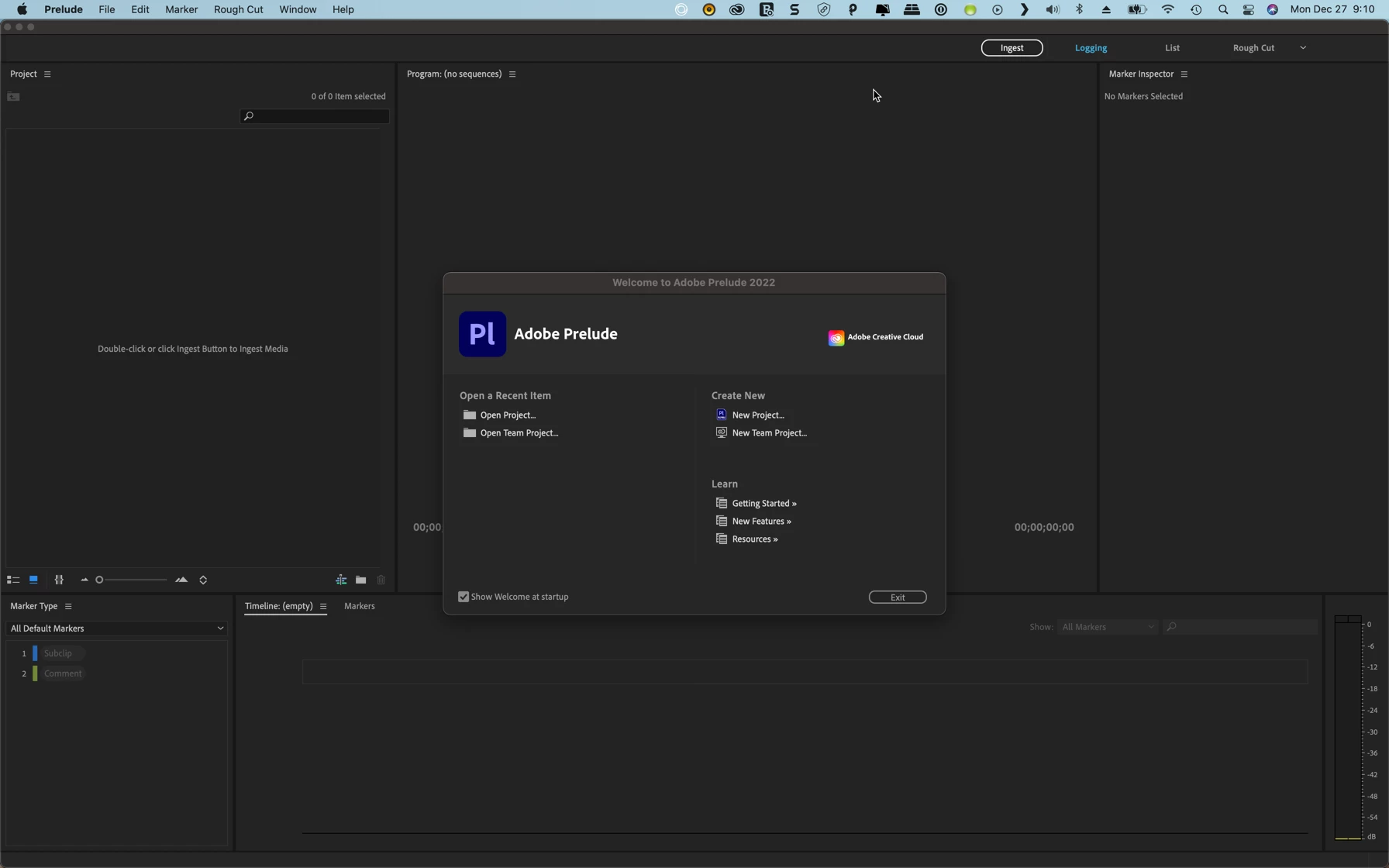
Task: Open Creative Cloud from the macOS menu bar
Action: pos(737,9)
